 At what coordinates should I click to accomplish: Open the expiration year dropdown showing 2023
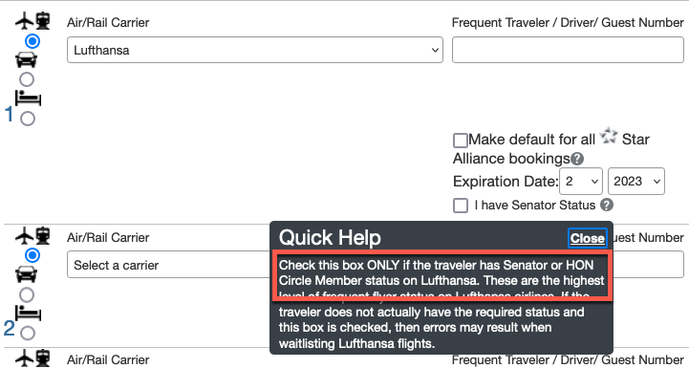click(636, 181)
